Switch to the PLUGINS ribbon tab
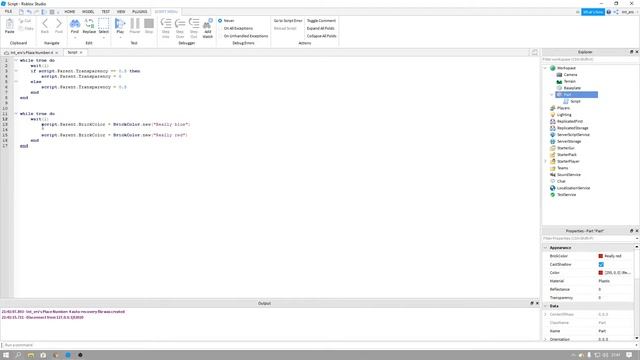The image size is (640, 360). 140,12
